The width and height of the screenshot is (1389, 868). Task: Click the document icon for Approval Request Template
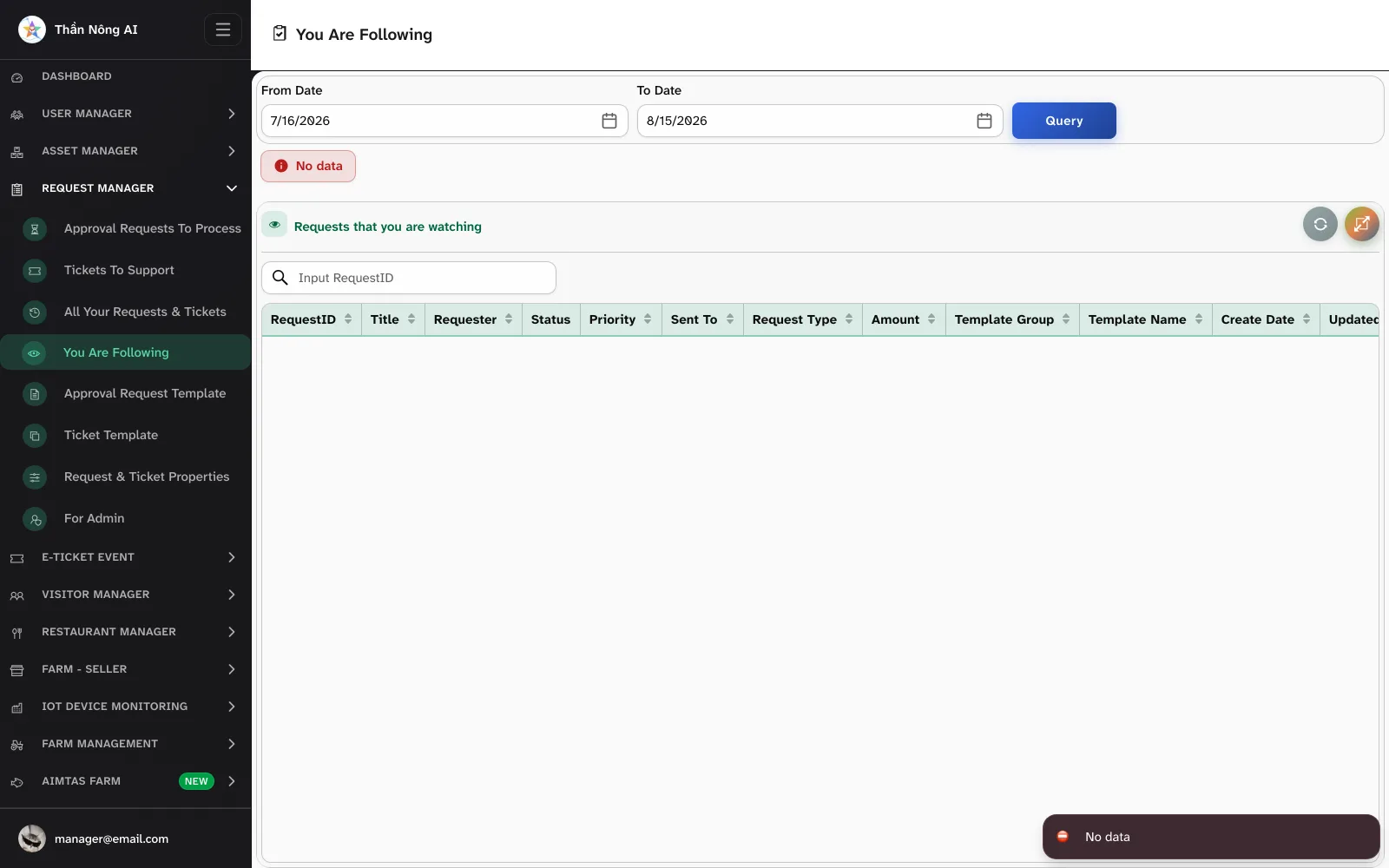point(35,394)
